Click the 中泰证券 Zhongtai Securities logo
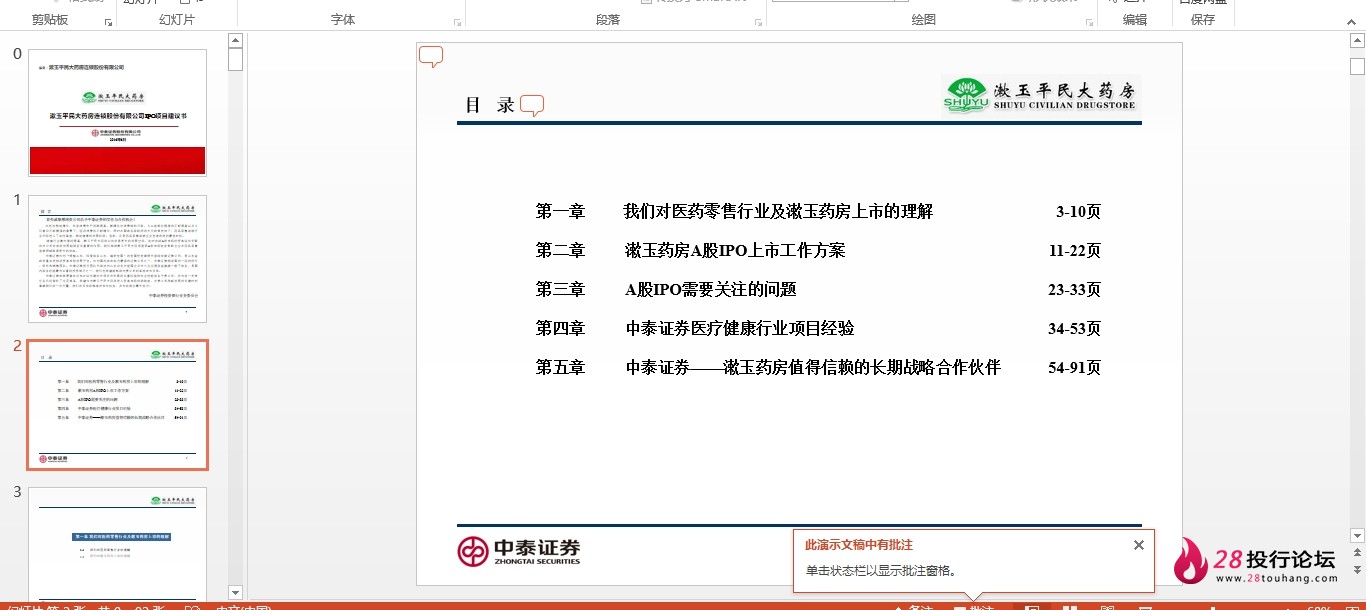The width and height of the screenshot is (1366, 610). click(x=519, y=551)
